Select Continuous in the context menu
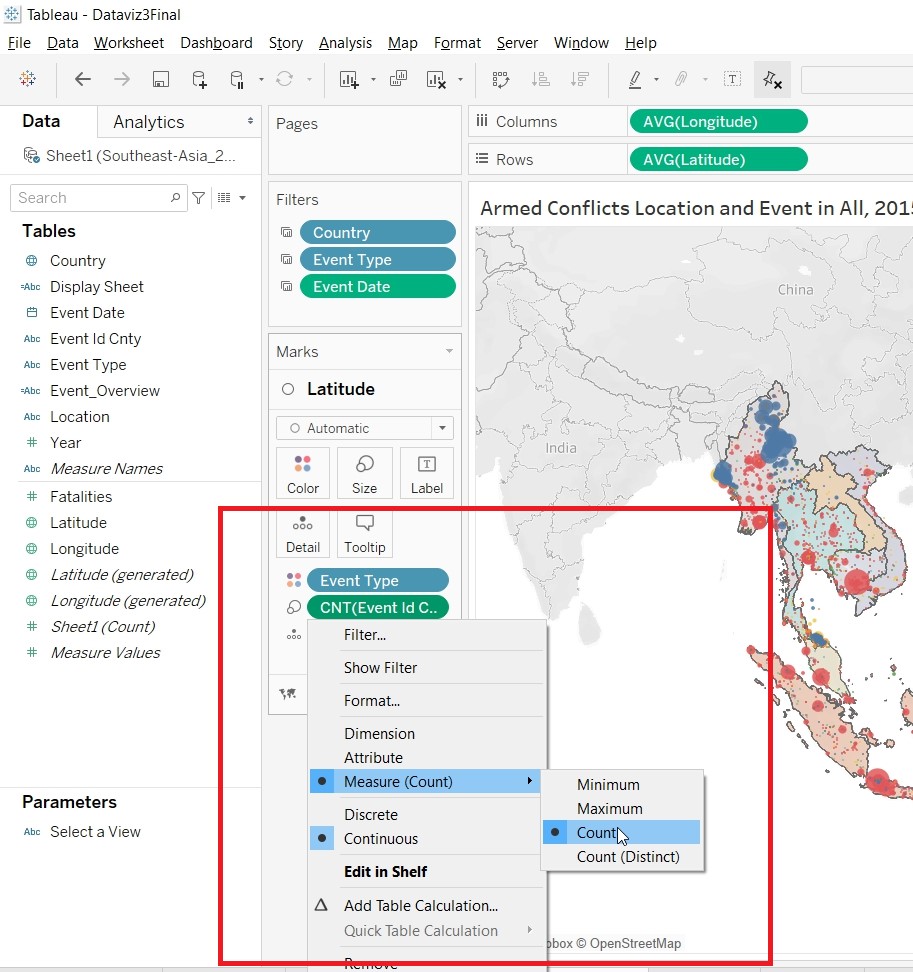 pos(381,839)
